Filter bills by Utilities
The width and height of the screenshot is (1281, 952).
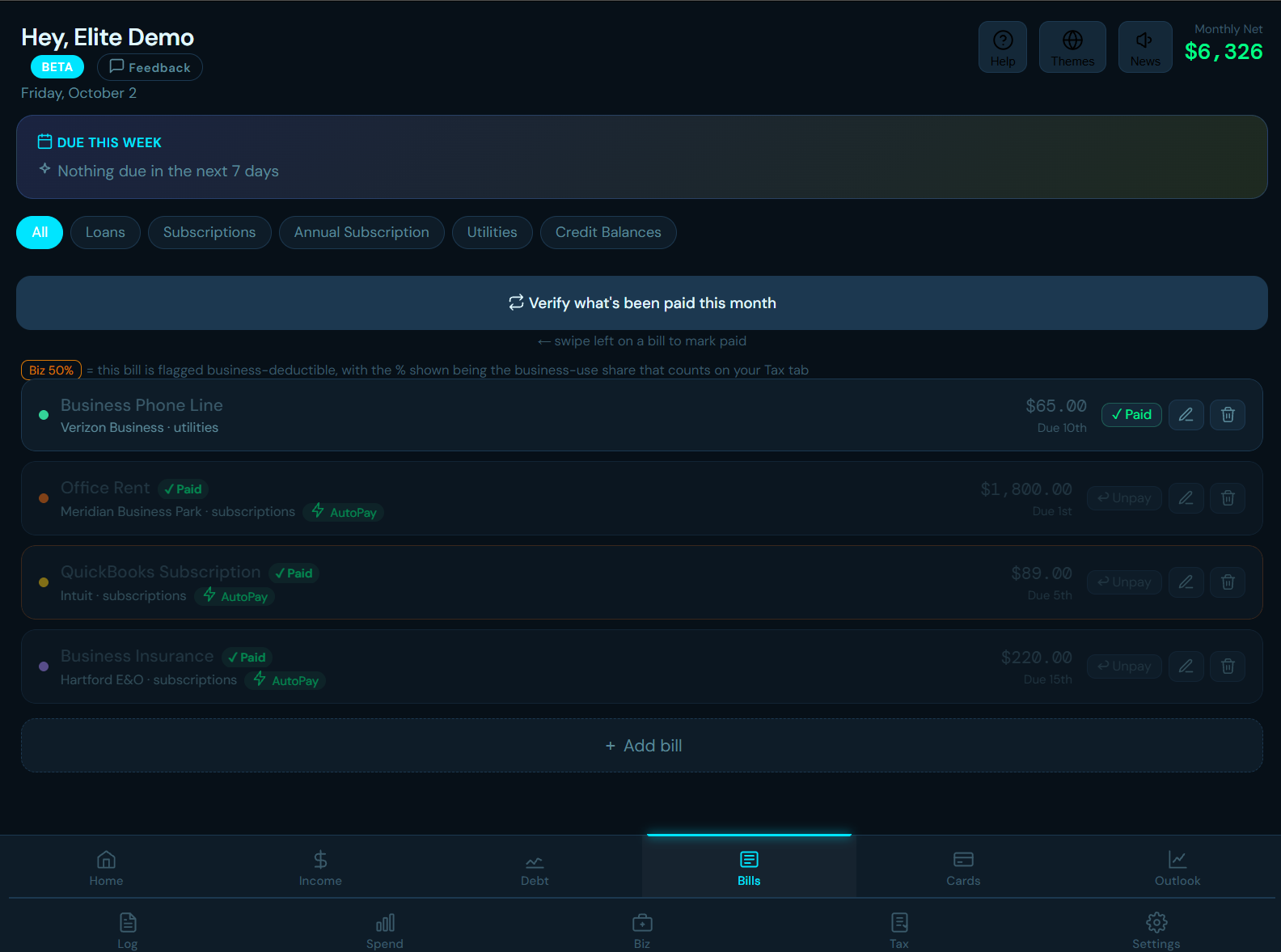pos(492,232)
